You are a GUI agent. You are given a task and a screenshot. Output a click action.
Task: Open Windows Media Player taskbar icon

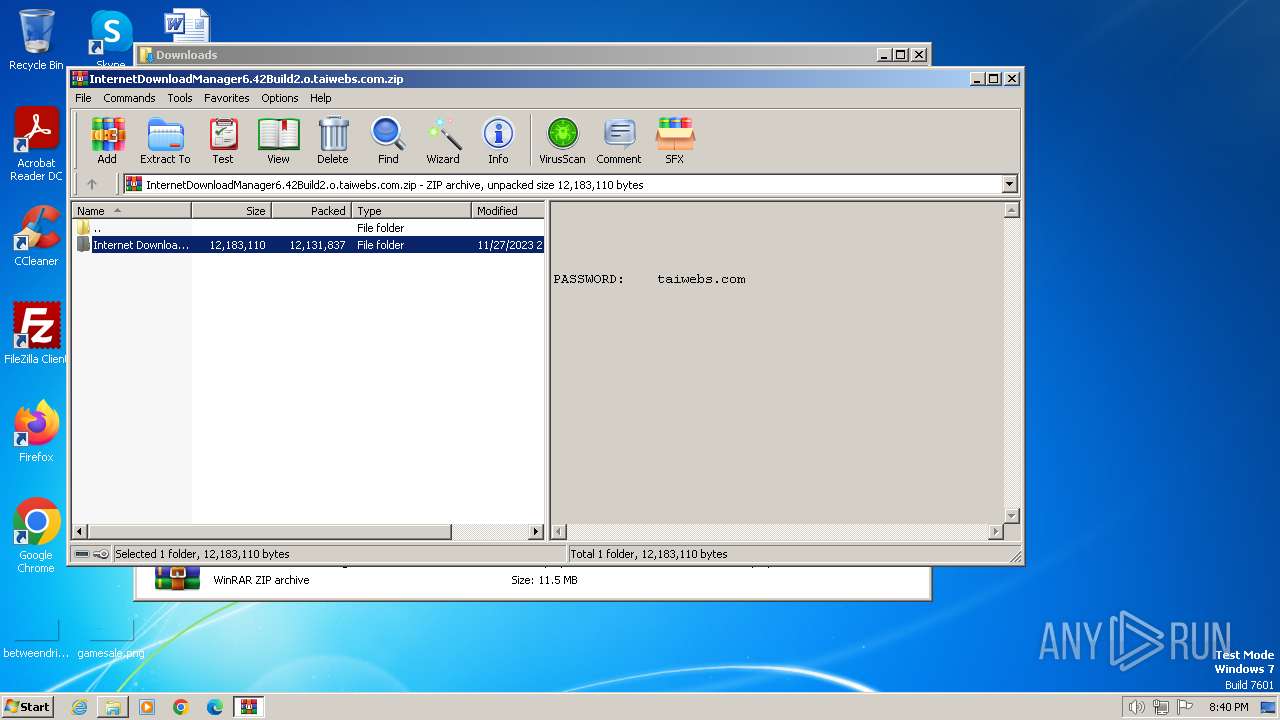pyautogui.click(x=147, y=707)
